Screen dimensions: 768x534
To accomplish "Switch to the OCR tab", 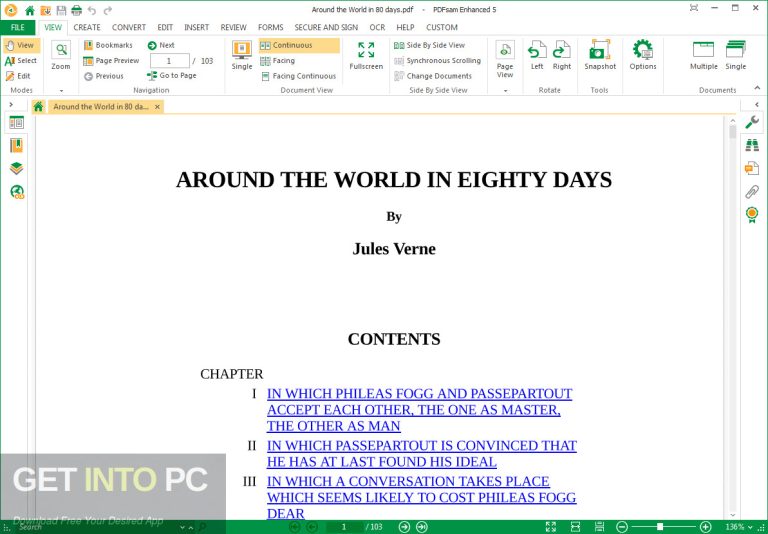I will tap(377, 27).
